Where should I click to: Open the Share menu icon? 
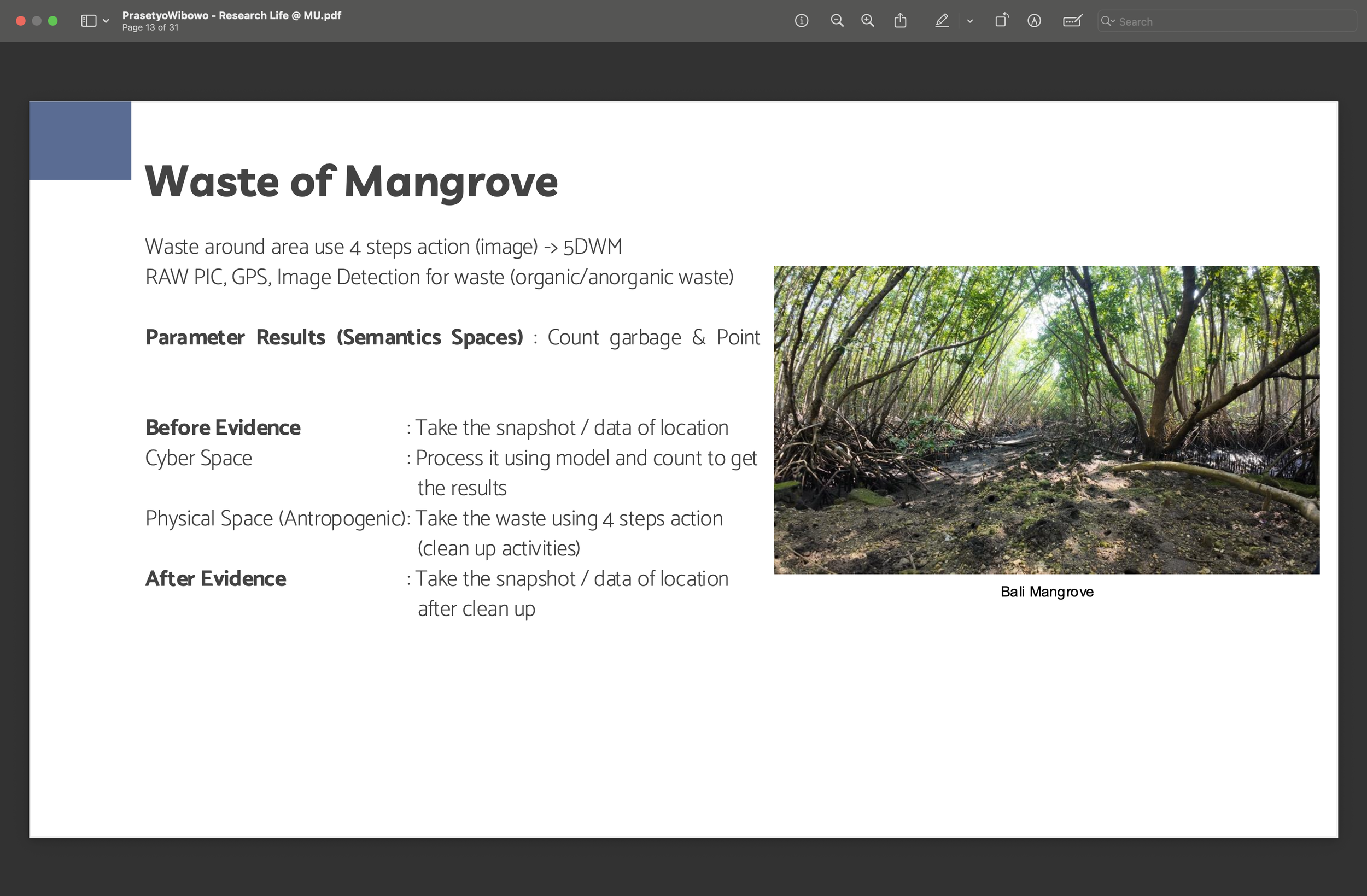pyautogui.click(x=900, y=21)
